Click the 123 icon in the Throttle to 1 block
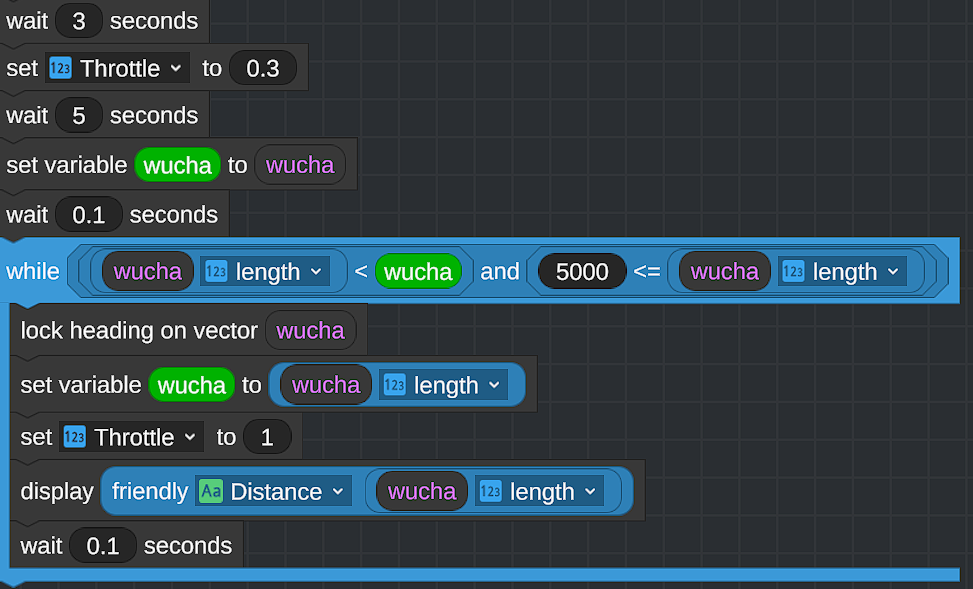 coord(75,438)
